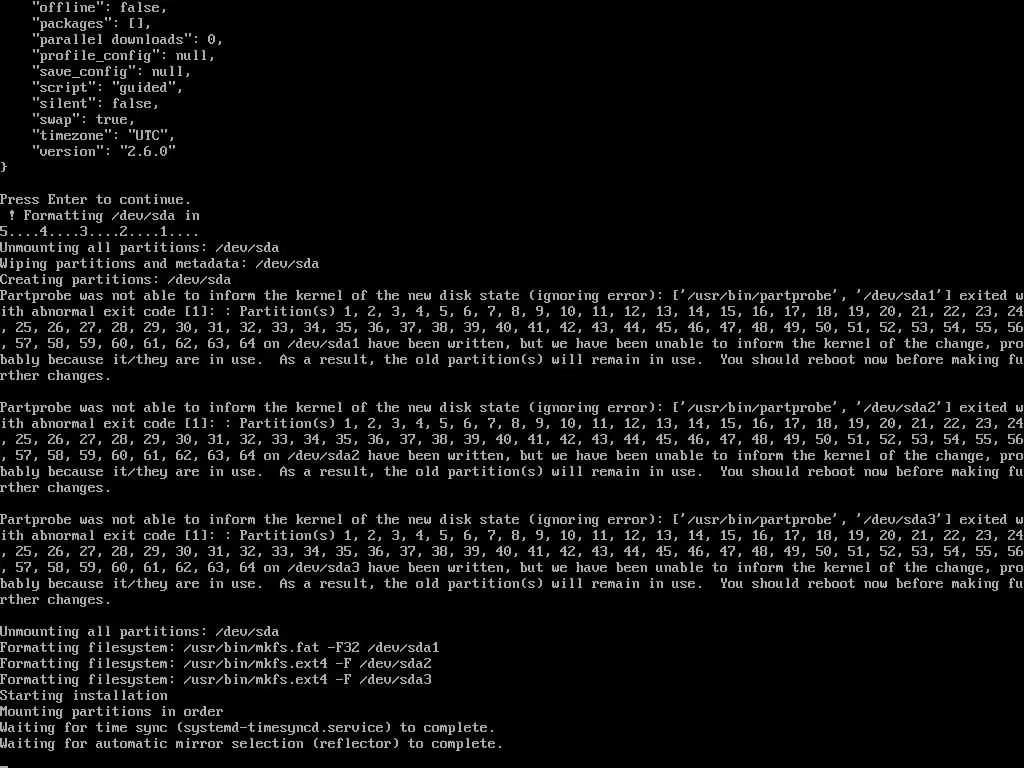Viewport: 1024px width, 768px height.
Task: Click the countdown text 5....4....3....2....1....
Action: coord(99,231)
